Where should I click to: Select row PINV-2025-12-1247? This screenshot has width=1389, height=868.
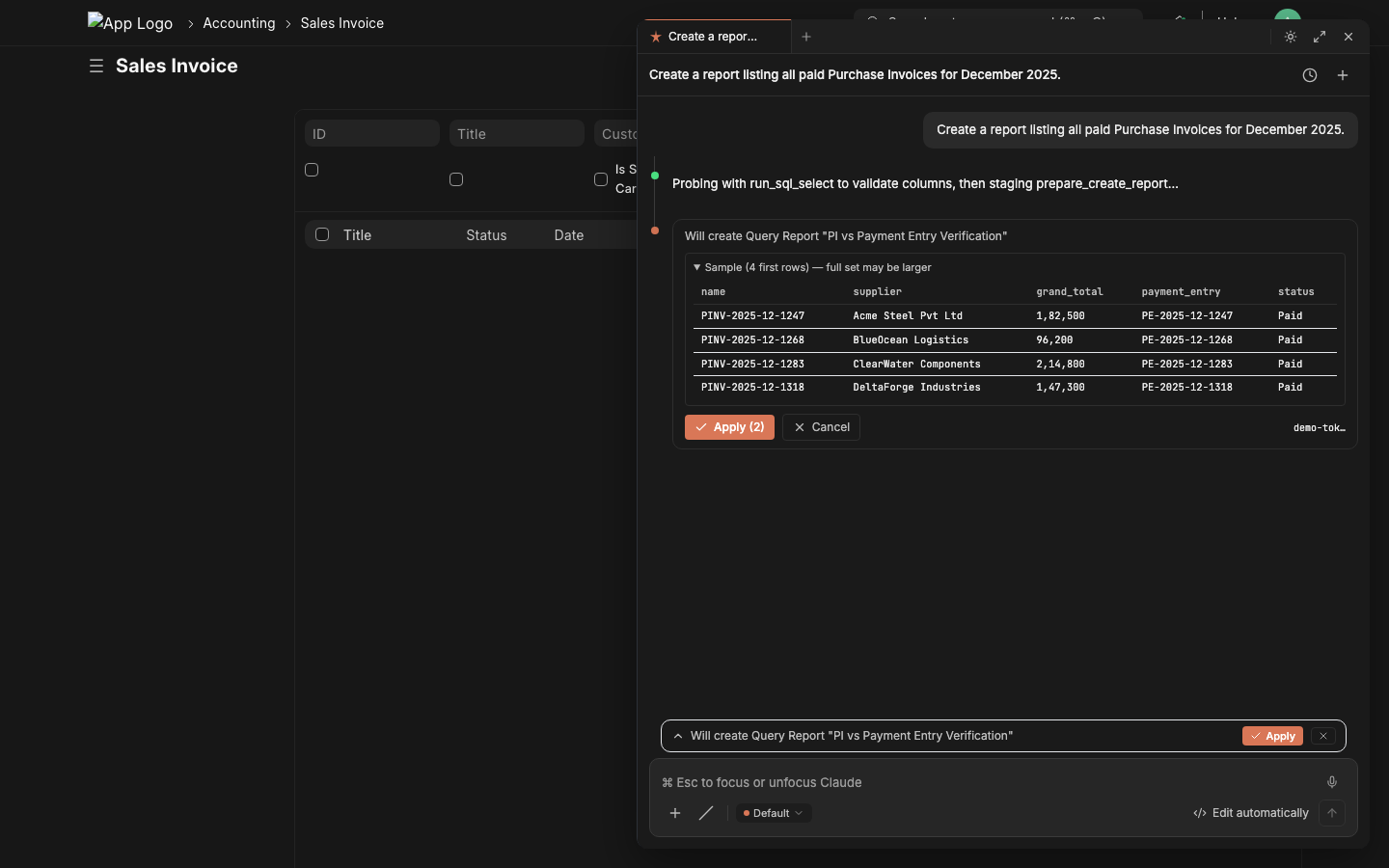(1015, 316)
